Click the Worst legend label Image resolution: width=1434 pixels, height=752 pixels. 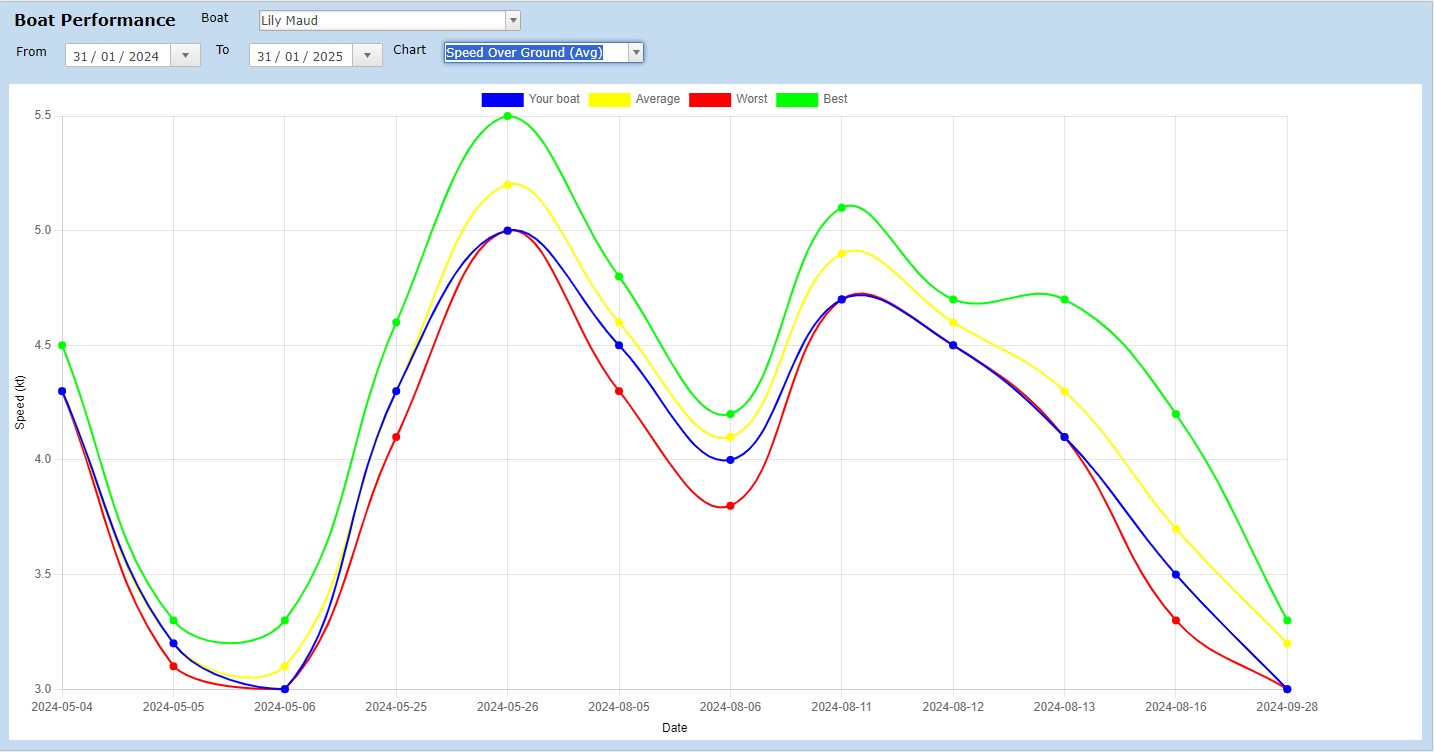[752, 99]
